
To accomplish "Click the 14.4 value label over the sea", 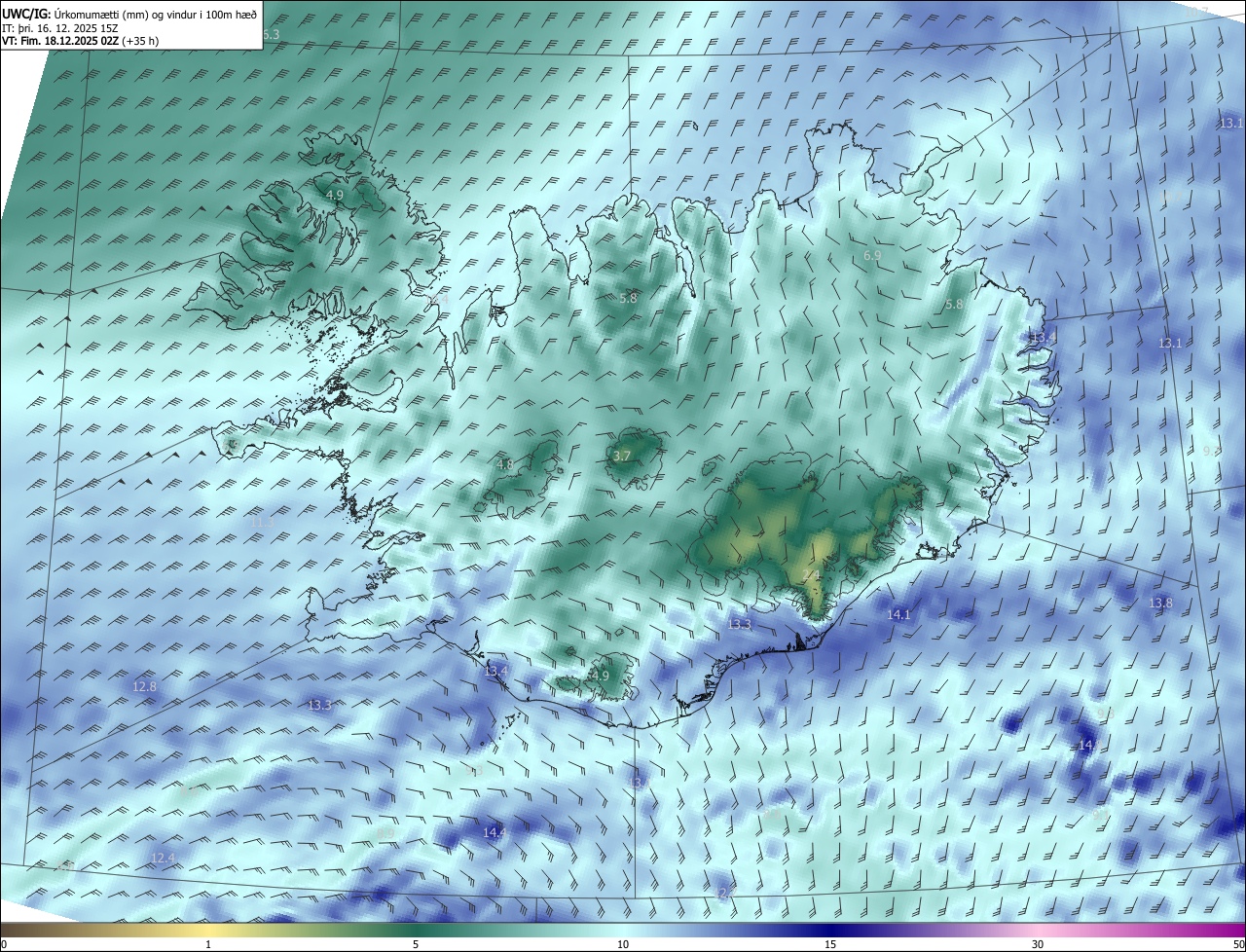I will tap(495, 832).
